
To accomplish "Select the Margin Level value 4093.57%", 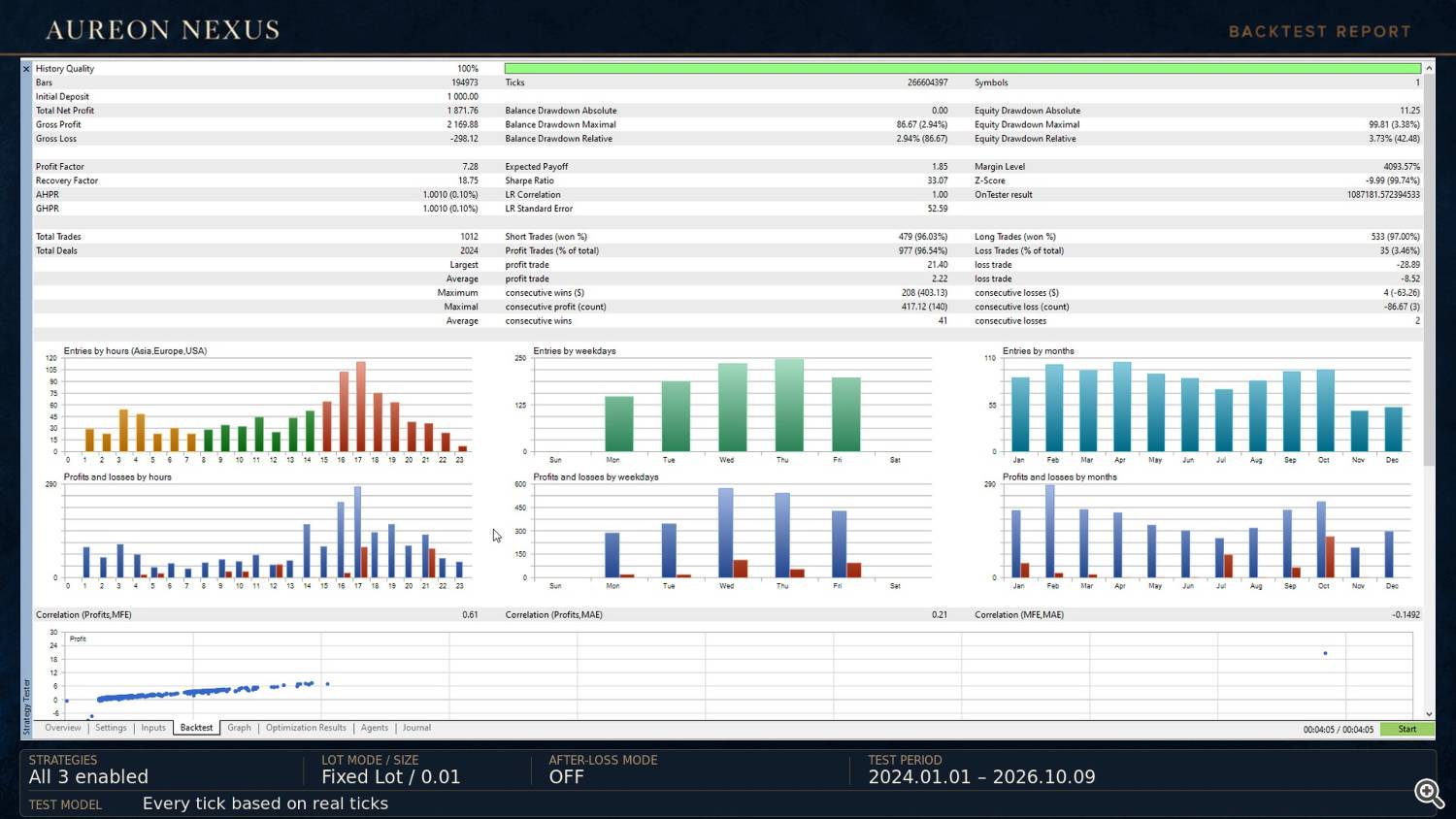I will point(1402,167).
